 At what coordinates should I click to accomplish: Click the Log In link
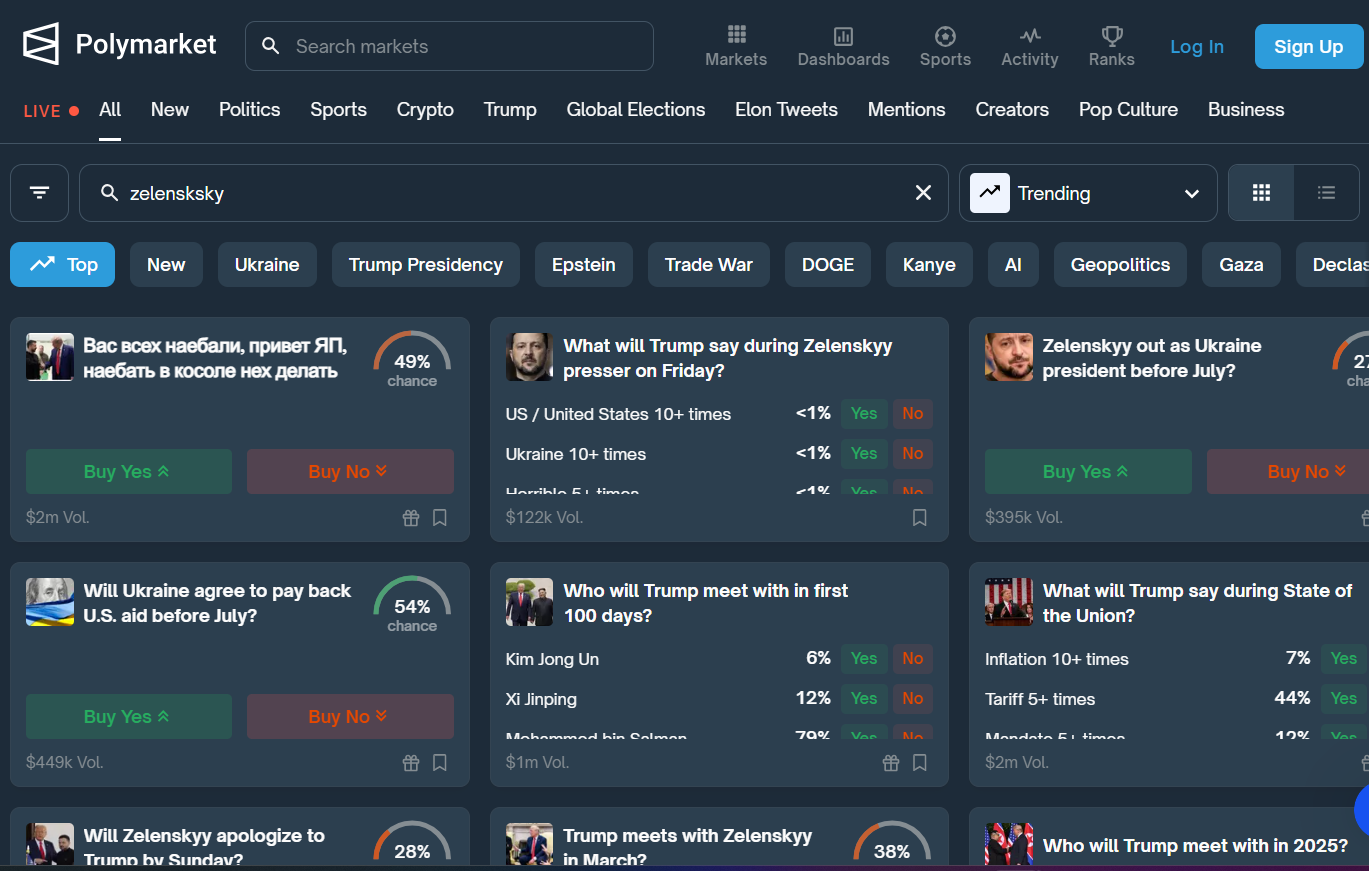coord(1197,47)
